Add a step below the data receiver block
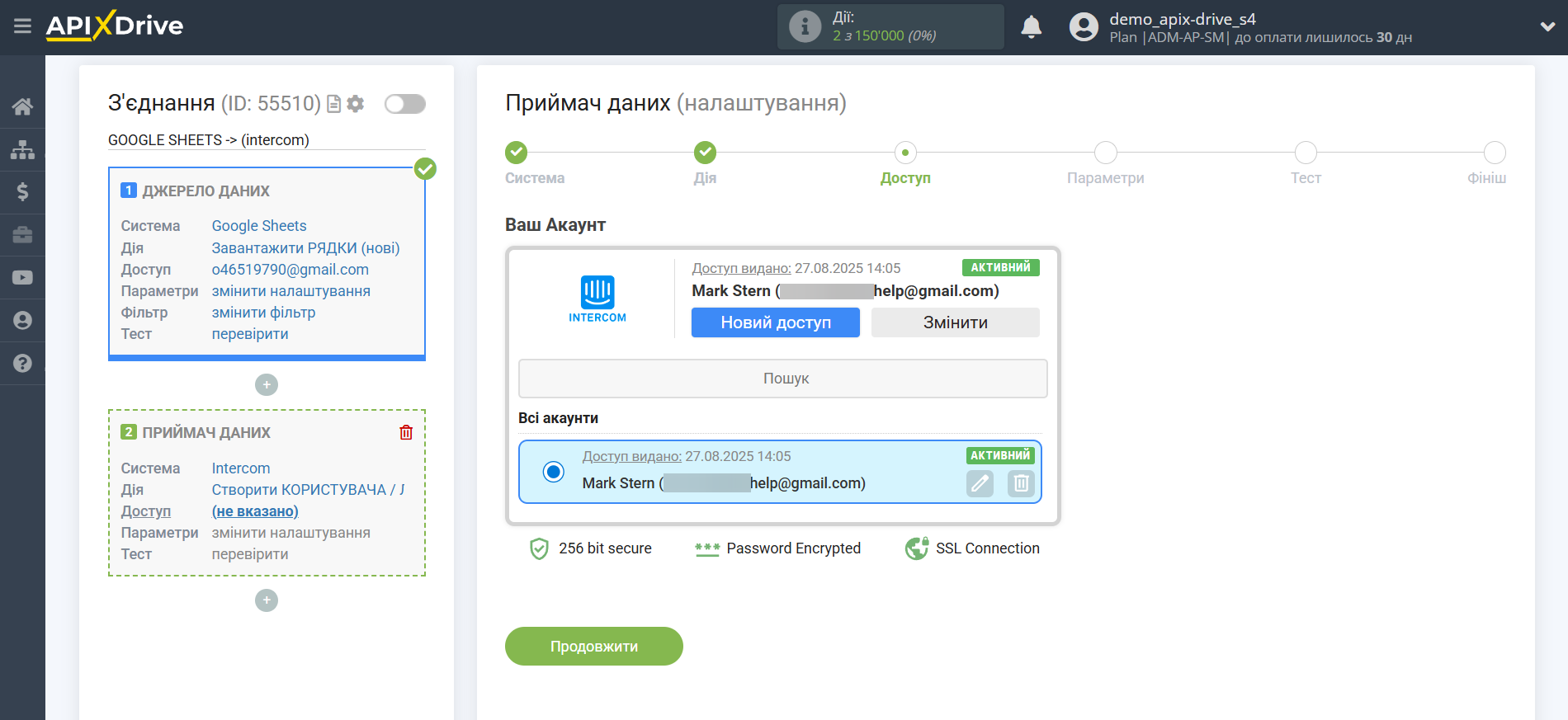Screen dimensions: 1568x720 (x=267, y=600)
